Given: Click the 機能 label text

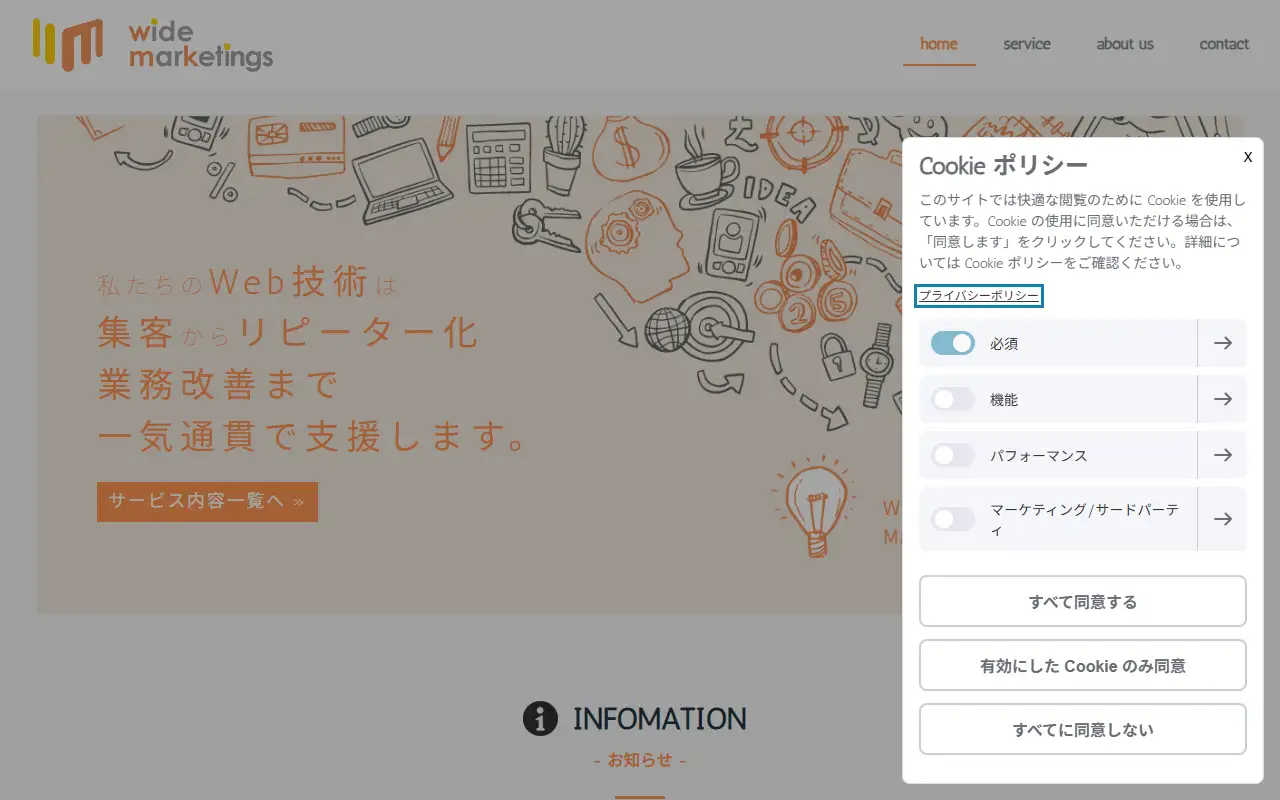Looking at the screenshot, I should [1004, 399].
